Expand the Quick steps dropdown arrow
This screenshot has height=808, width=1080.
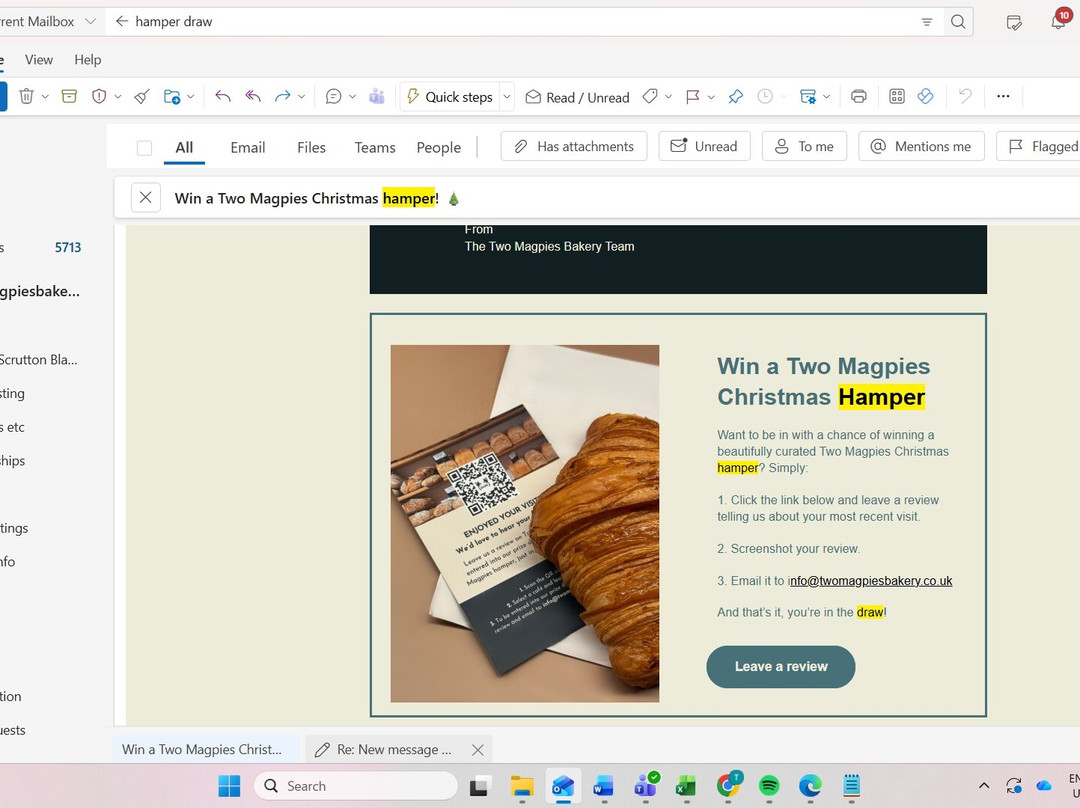[x=507, y=97]
